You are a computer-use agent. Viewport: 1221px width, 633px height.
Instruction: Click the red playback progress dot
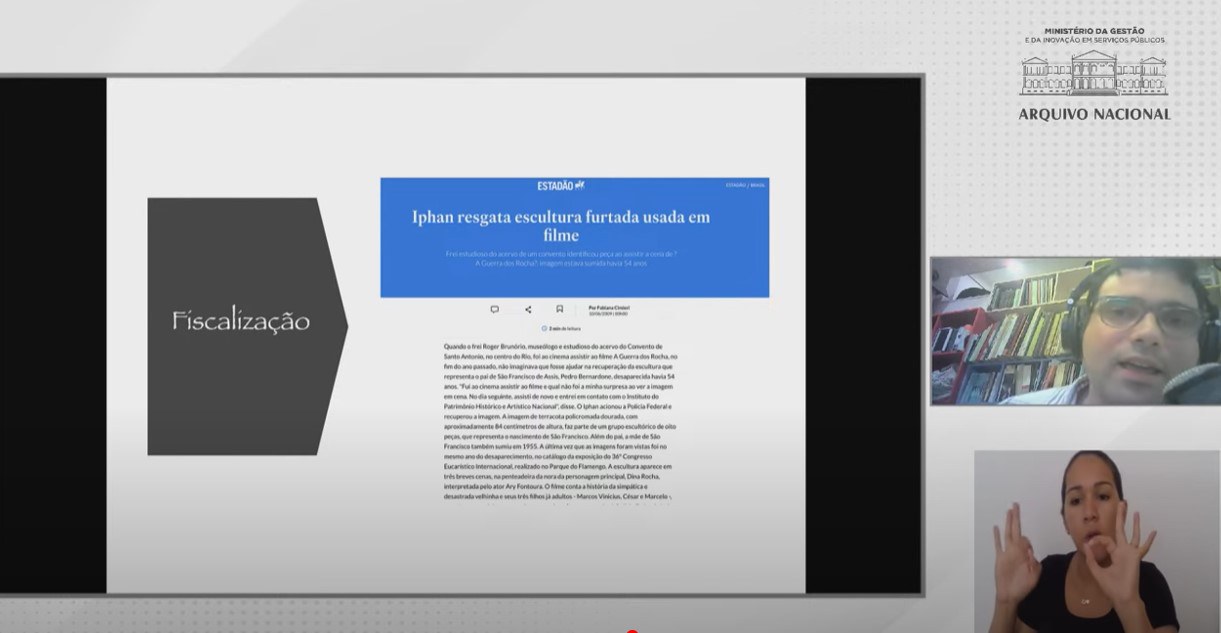pos(631,631)
